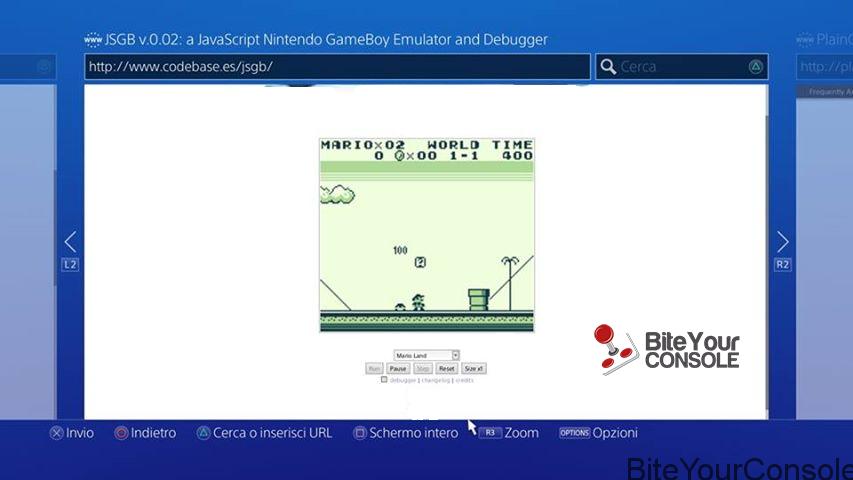The height and width of the screenshot is (480, 853).
Task: Click the cross button icon for Invio
Action: point(56,433)
